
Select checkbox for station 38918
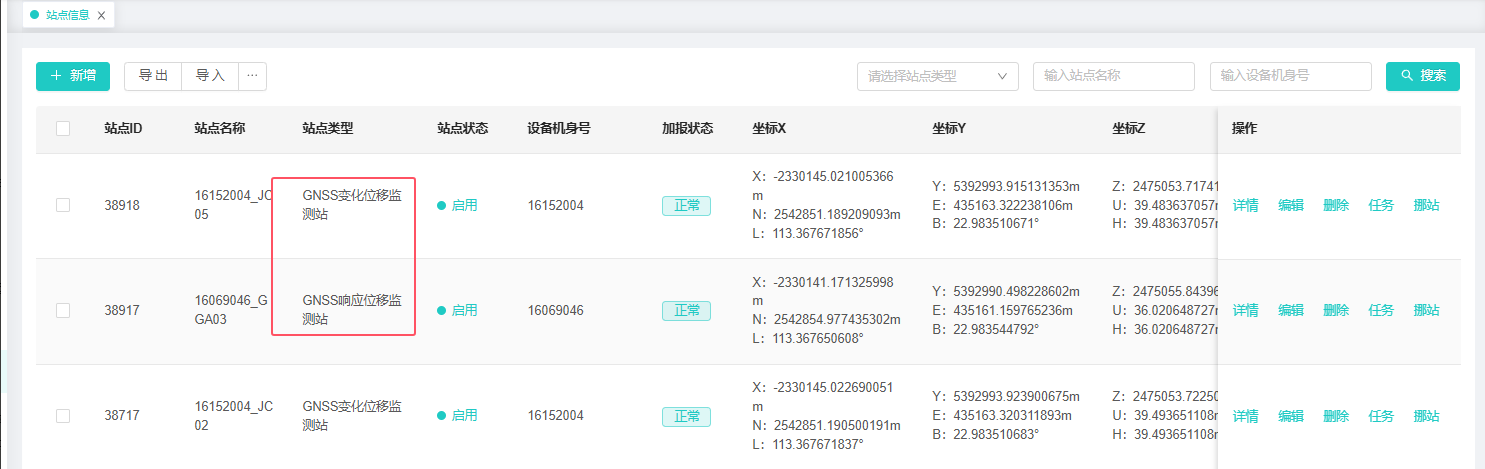(x=63, y=205)
